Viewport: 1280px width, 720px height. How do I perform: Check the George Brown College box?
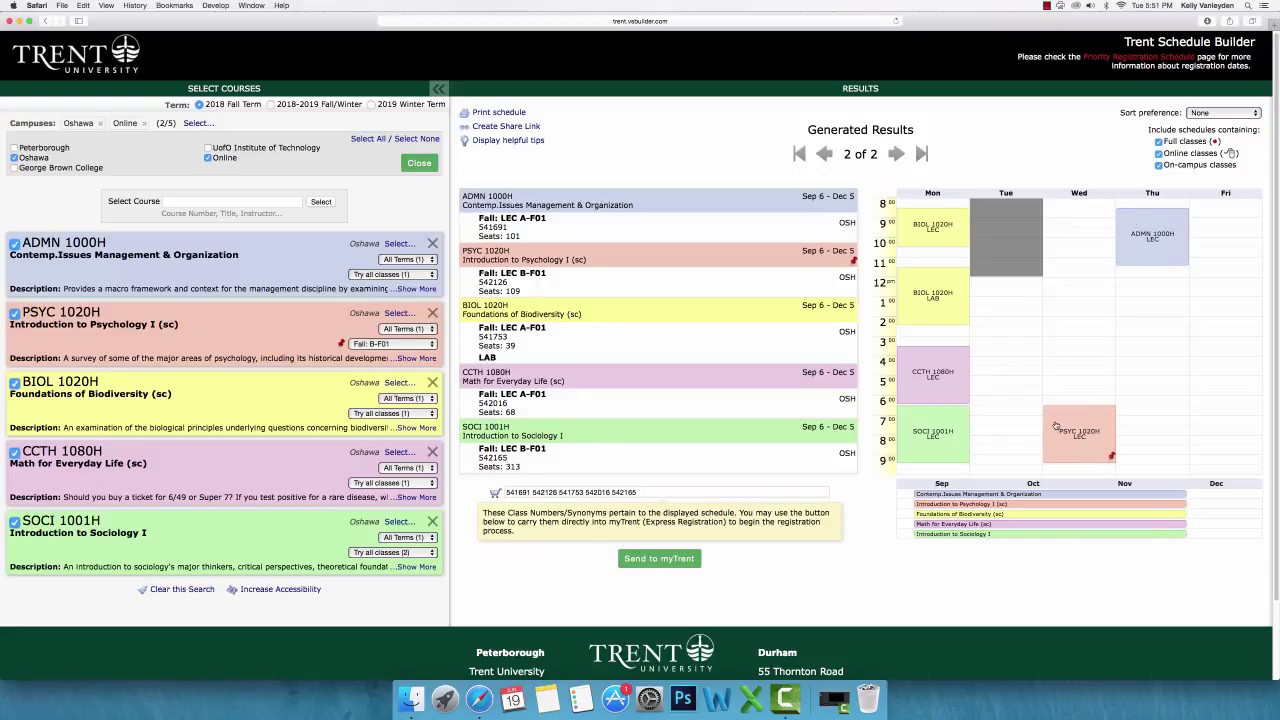click(x=14, y=168)
